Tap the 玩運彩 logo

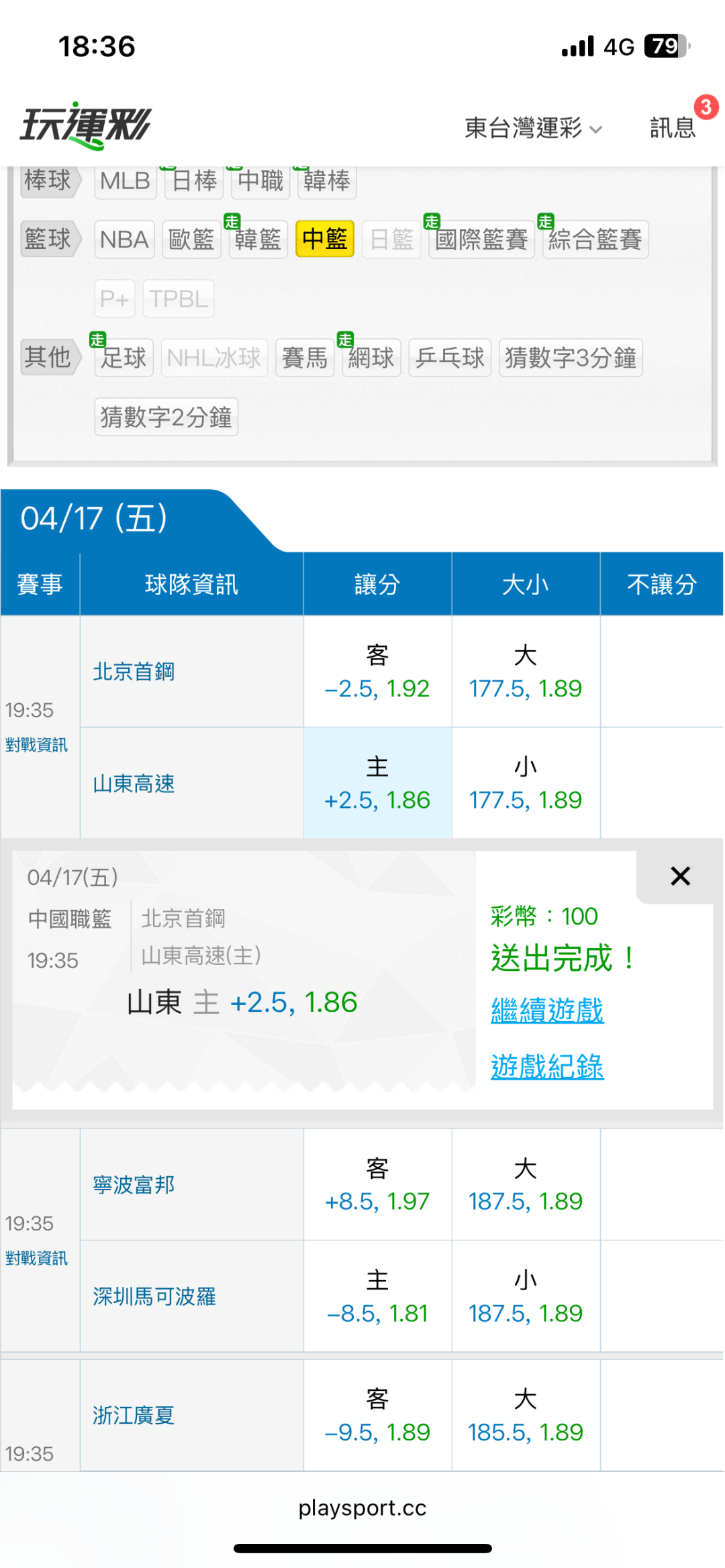click(x=86, y=125)
